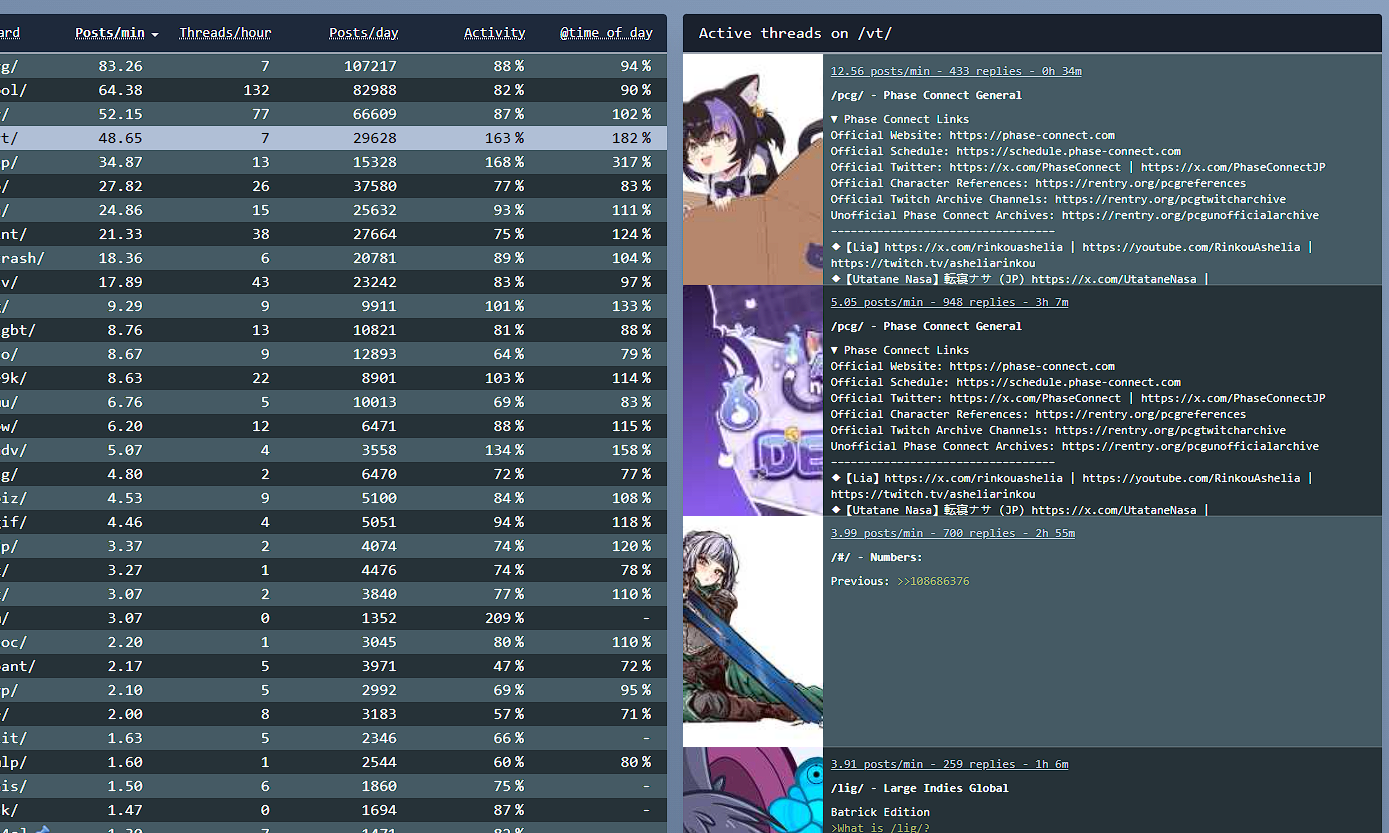The image size is (1389, 833).
Task: Sort table by @time of day header
Action: (606, 33)
